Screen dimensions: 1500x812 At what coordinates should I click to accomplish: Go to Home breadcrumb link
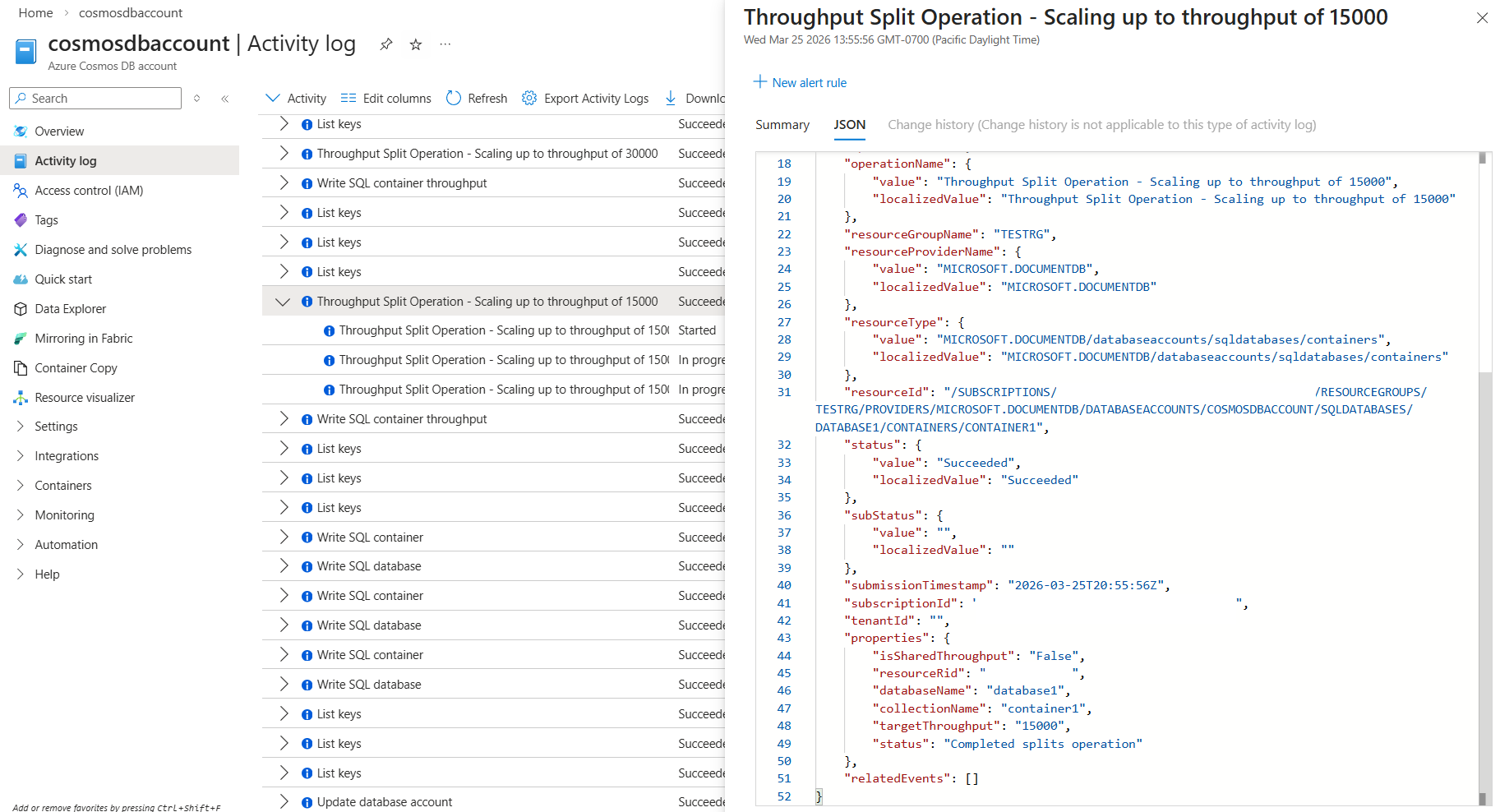click(x=35, y=13)
